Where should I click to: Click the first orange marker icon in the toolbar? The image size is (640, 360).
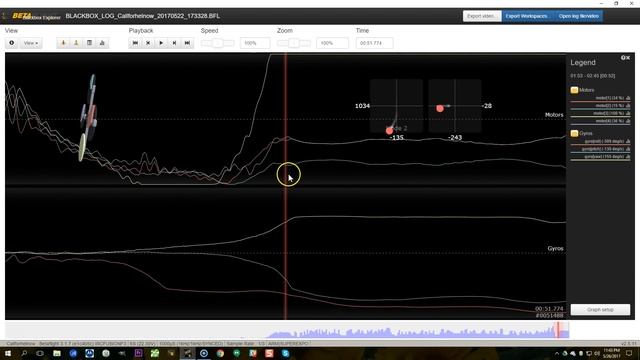click(x=63, y=43)
